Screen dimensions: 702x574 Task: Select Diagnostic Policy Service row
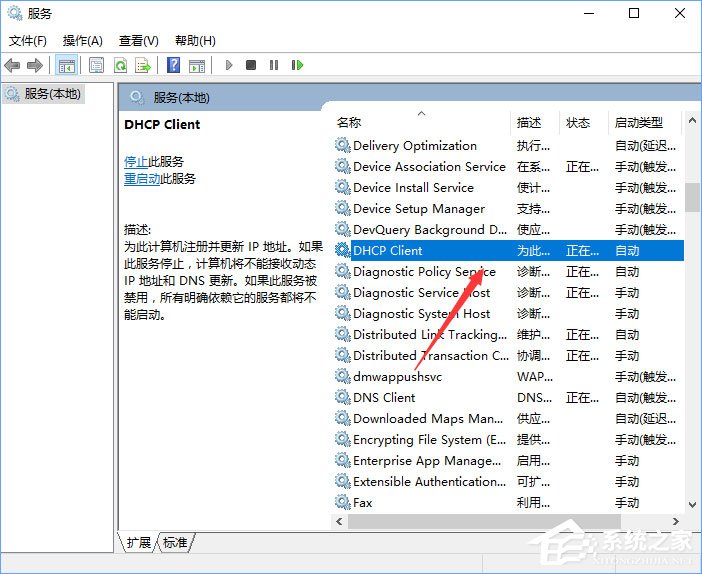(x=509, y=271)
